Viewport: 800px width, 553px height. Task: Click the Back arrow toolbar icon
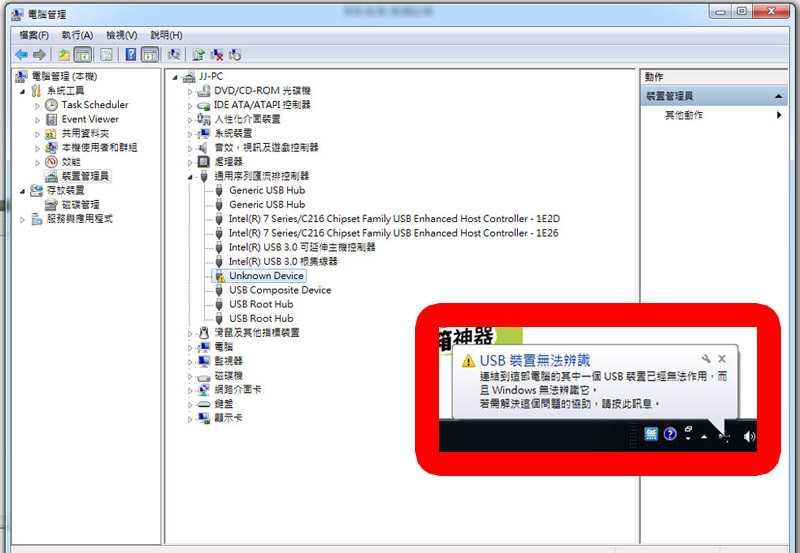[x=21, y=55]
